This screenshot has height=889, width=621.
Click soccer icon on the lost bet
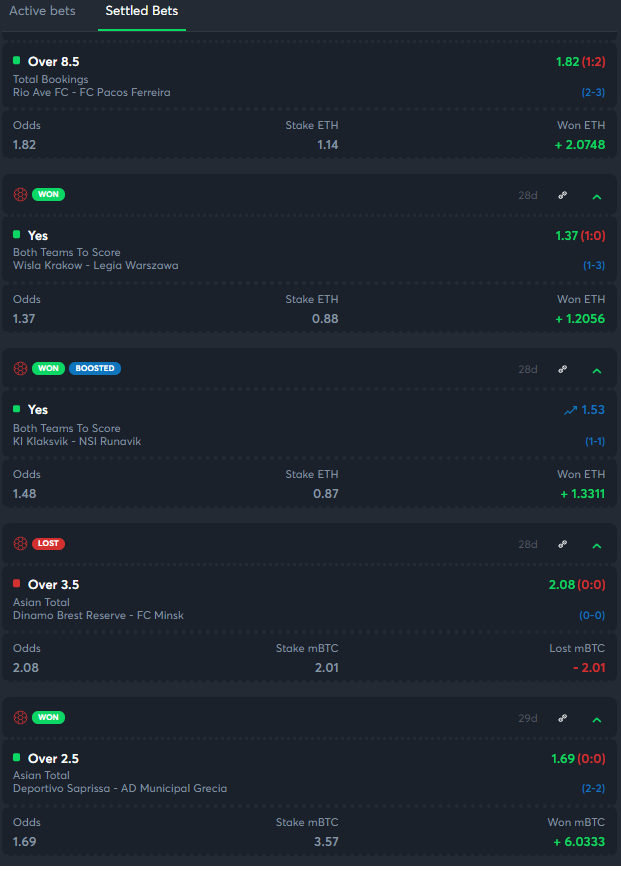click(x=20, y=544)
